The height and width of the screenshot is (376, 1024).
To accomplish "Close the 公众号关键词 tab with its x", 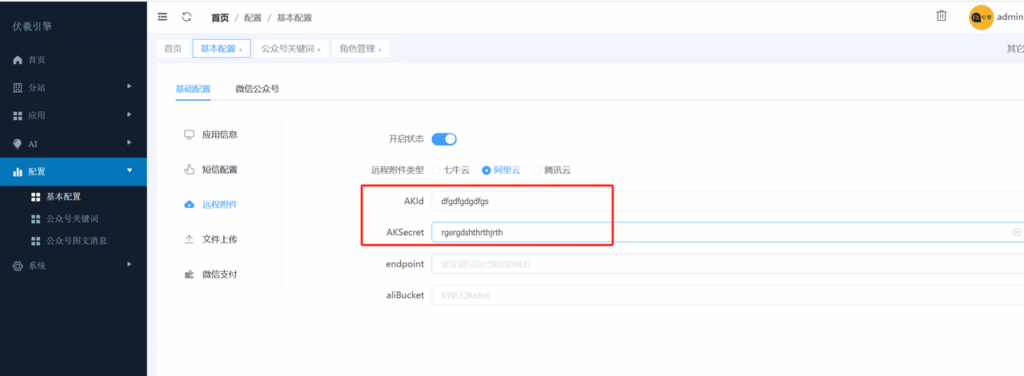I will [319, 50].
